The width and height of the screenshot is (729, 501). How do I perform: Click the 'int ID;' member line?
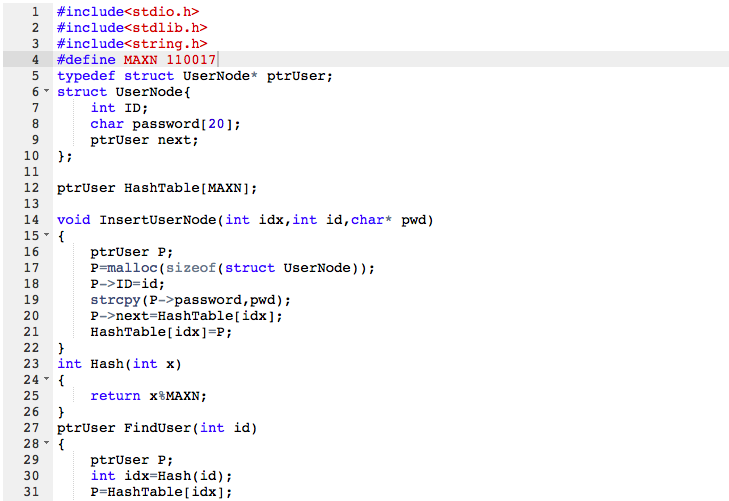pyautogui.click(x=119, y=108)
